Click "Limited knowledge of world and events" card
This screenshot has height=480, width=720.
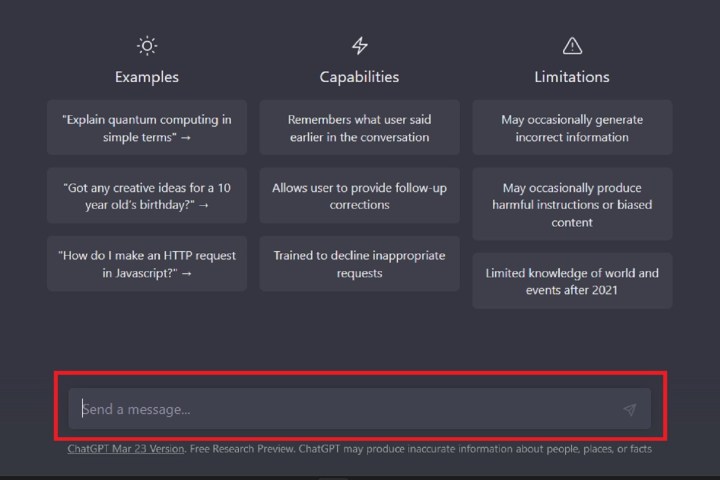coord(572,281)
